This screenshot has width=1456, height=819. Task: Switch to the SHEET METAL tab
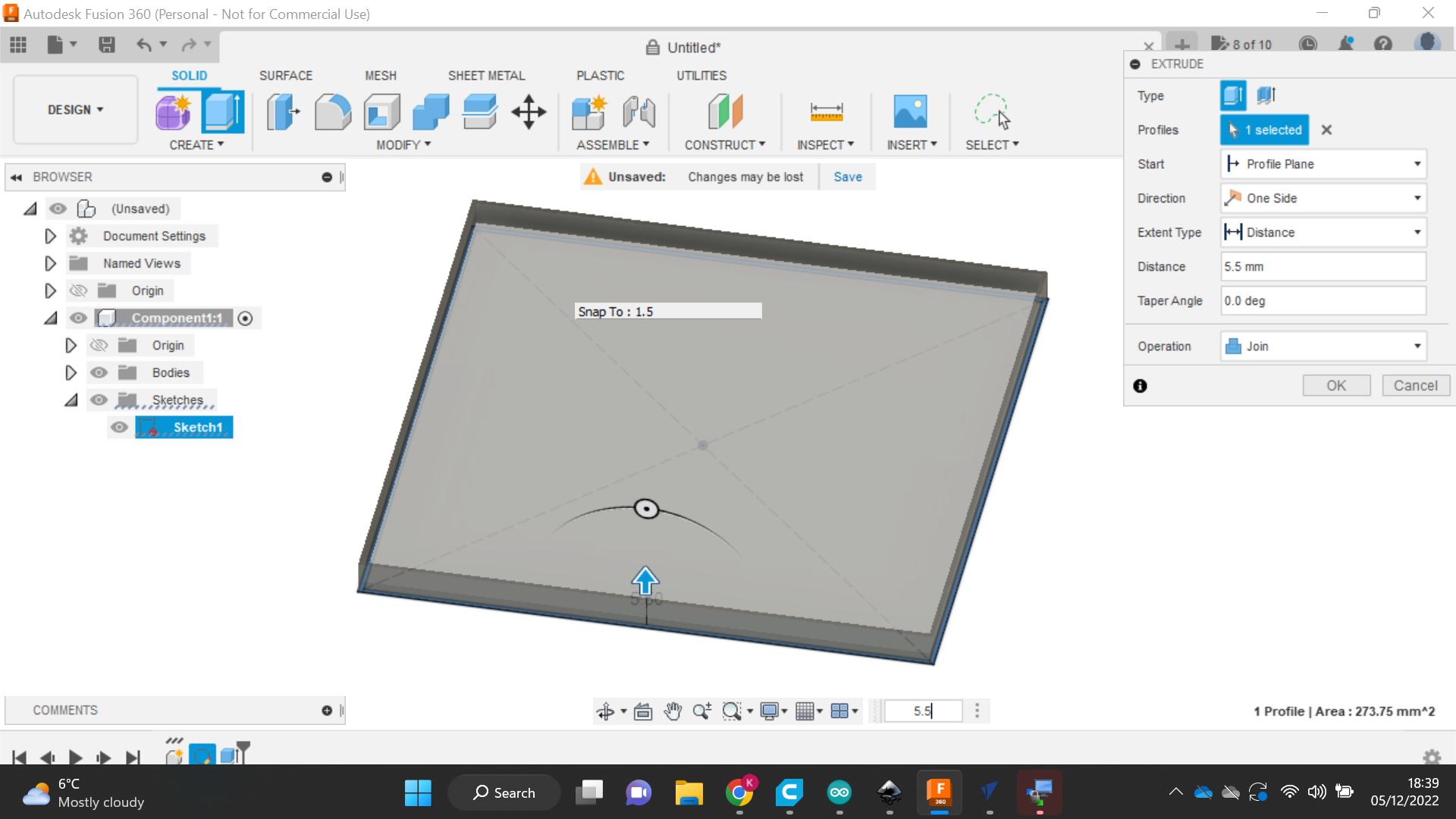click(x=486, y=75)
